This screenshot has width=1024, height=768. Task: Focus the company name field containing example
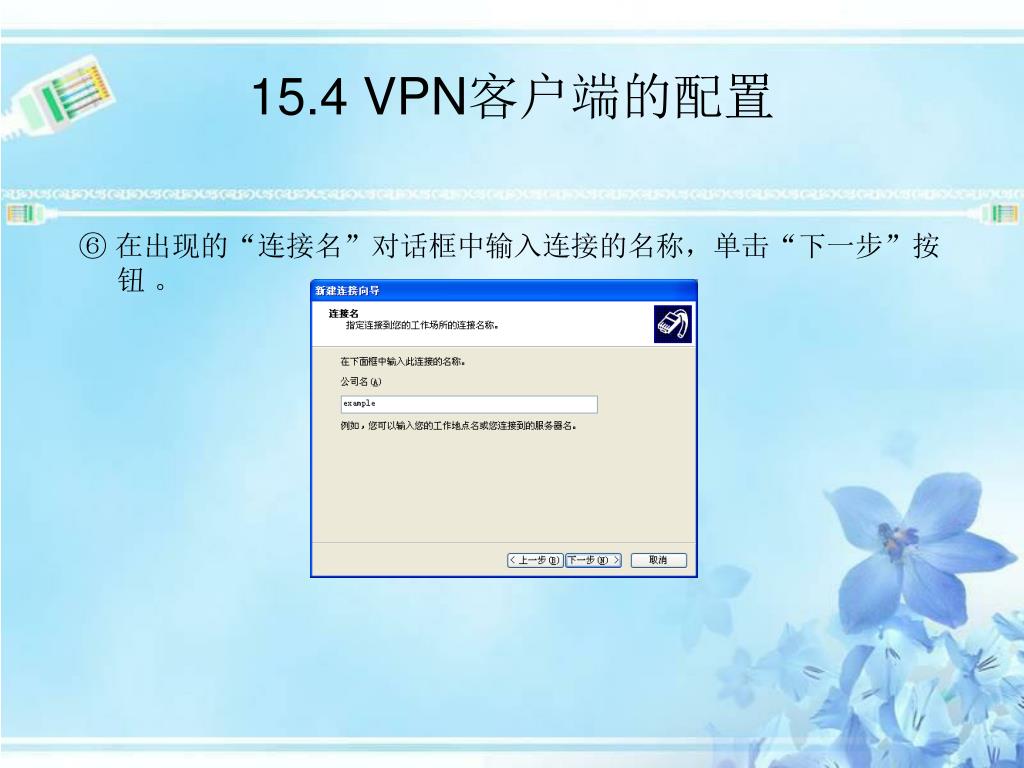(x=469, y=404)
